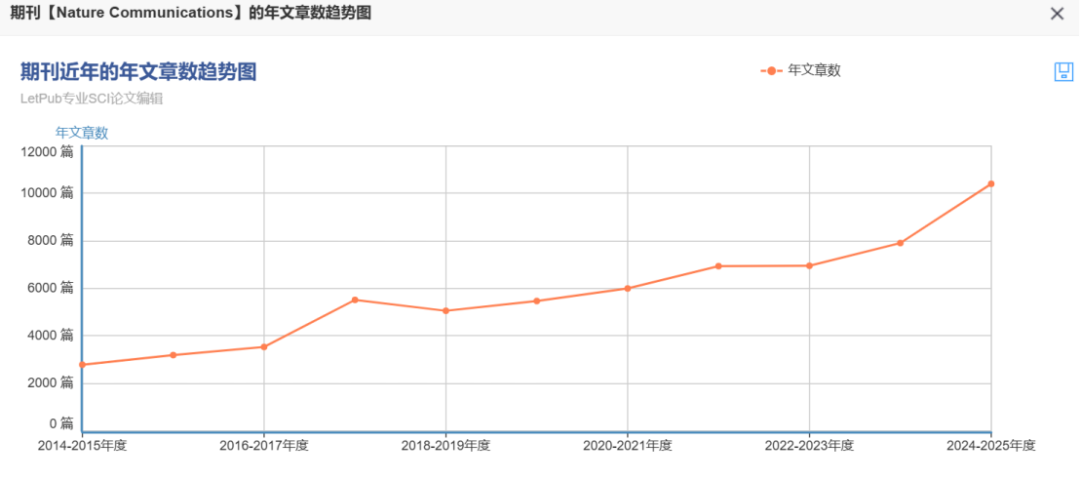Click the data point at 2020-2021年度

tap(628, 288)
